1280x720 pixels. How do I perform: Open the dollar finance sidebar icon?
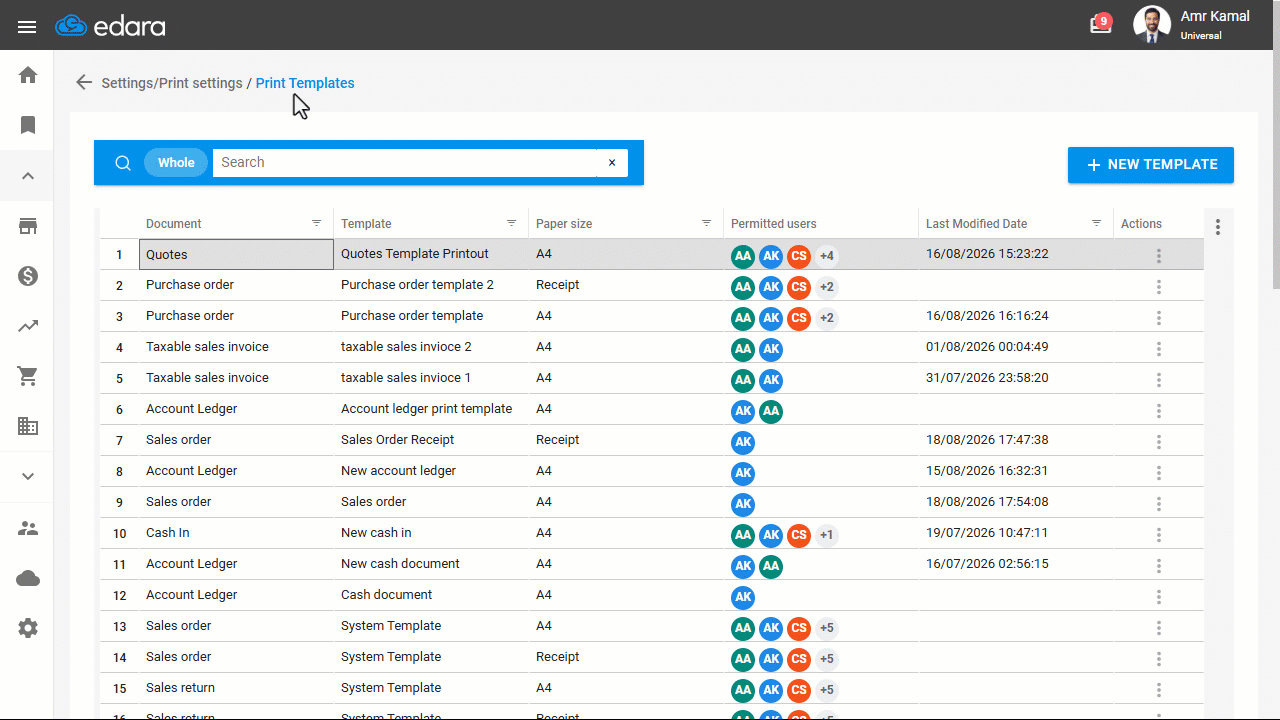28,276
